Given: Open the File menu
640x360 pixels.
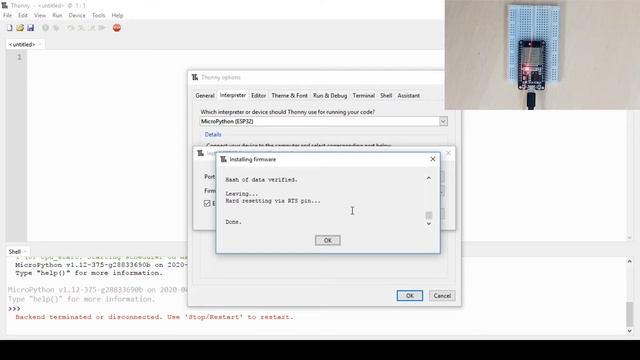Looking at the screenshot, I should coord(7,15).
